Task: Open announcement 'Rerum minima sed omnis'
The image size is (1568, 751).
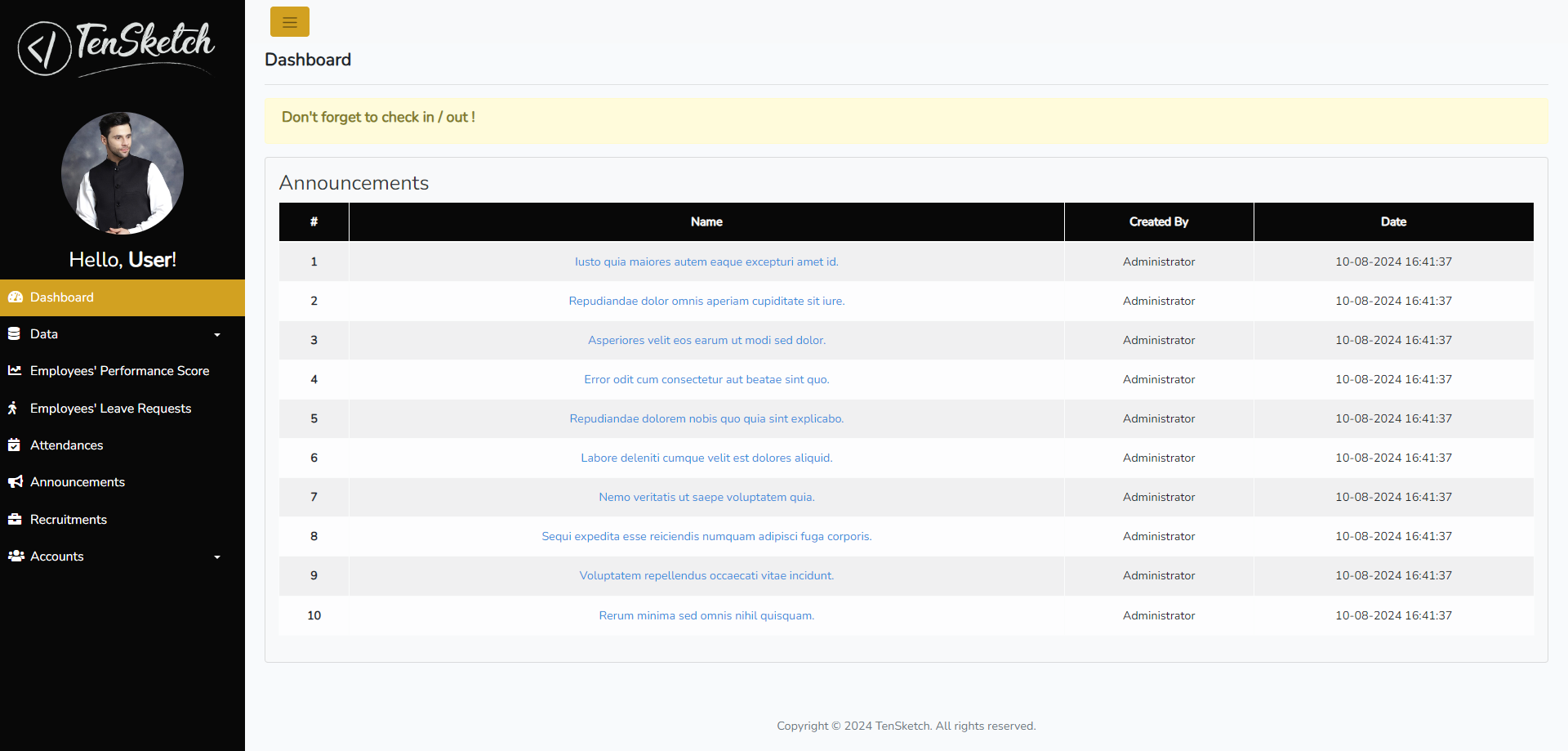Action: (706, 615)
